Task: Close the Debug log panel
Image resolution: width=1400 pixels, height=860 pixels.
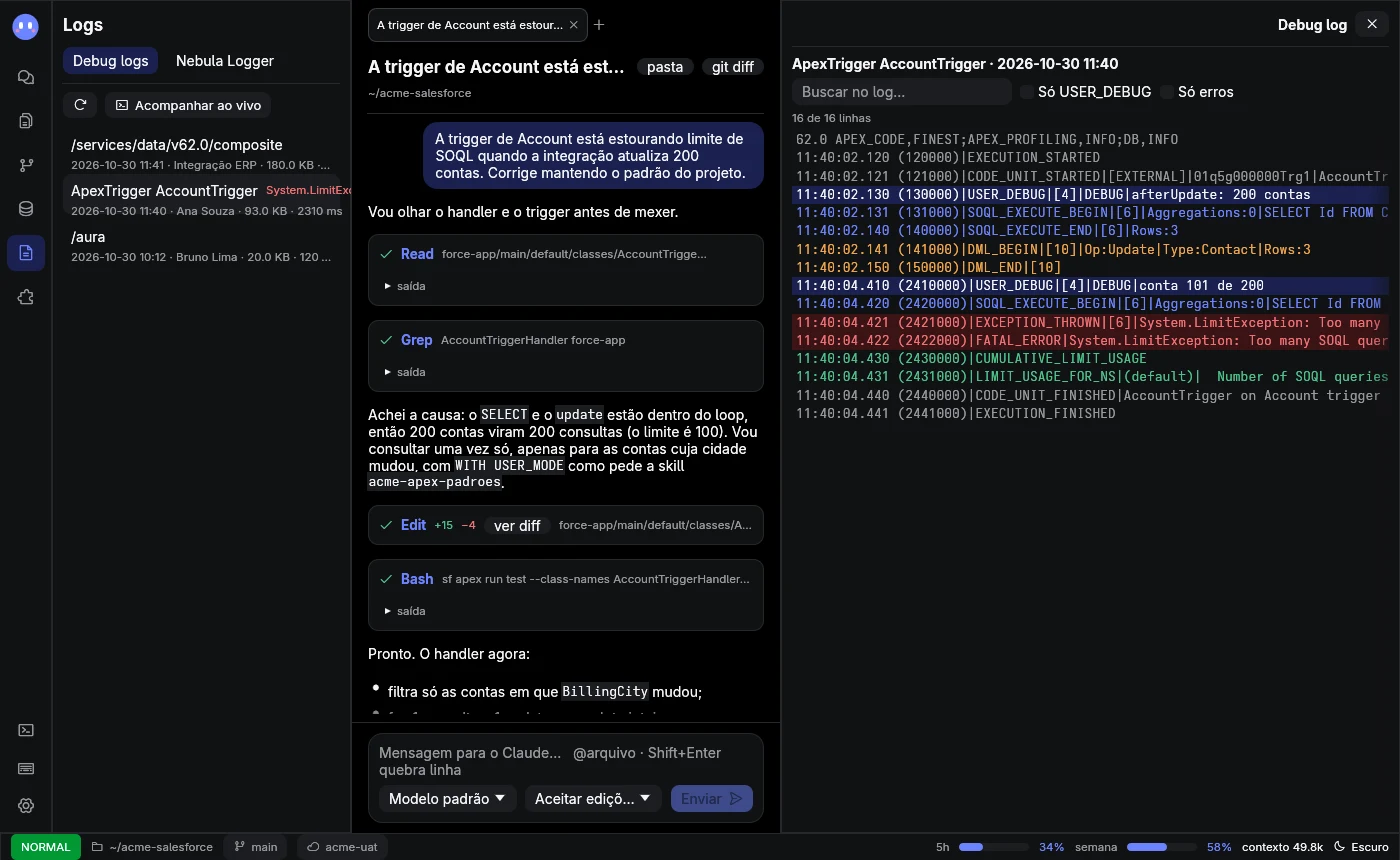Action: [x=1372, y=24]
